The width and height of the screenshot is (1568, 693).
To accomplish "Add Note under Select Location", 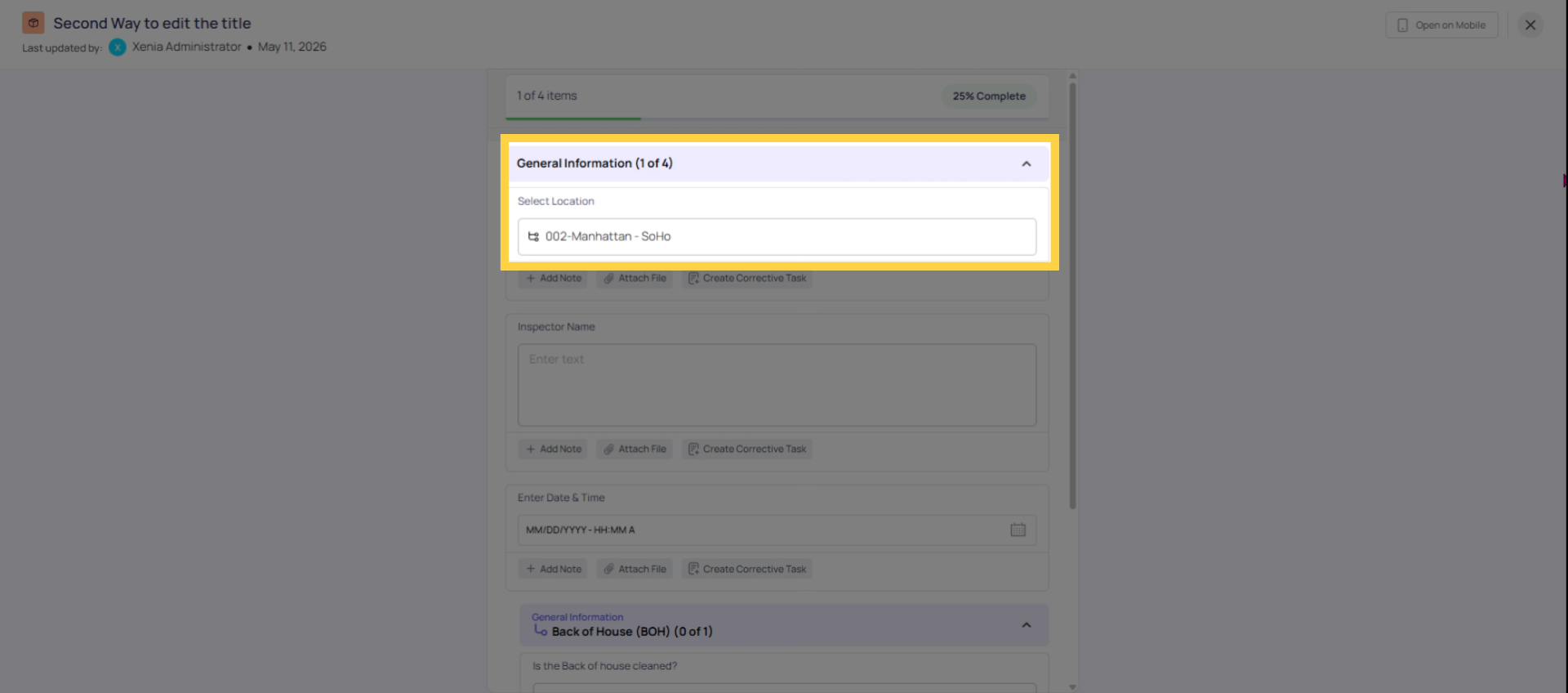I will tap(554, 279).
